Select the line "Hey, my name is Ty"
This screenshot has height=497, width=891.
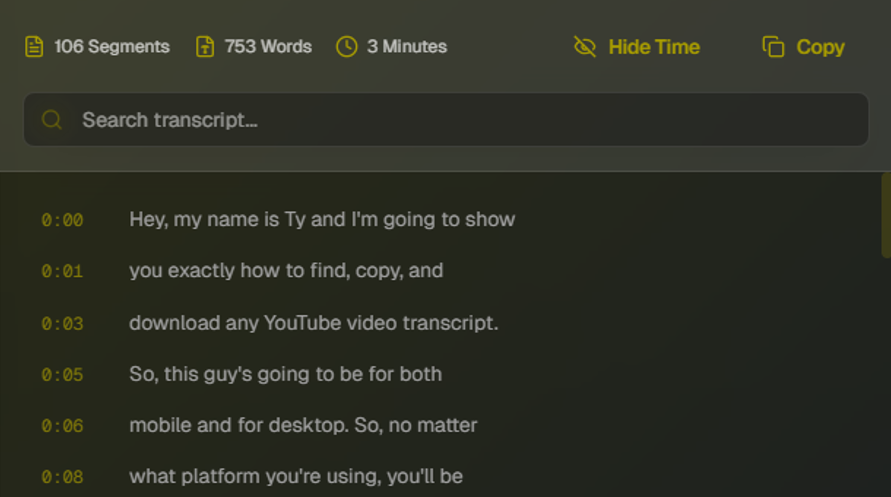(322, 219)
